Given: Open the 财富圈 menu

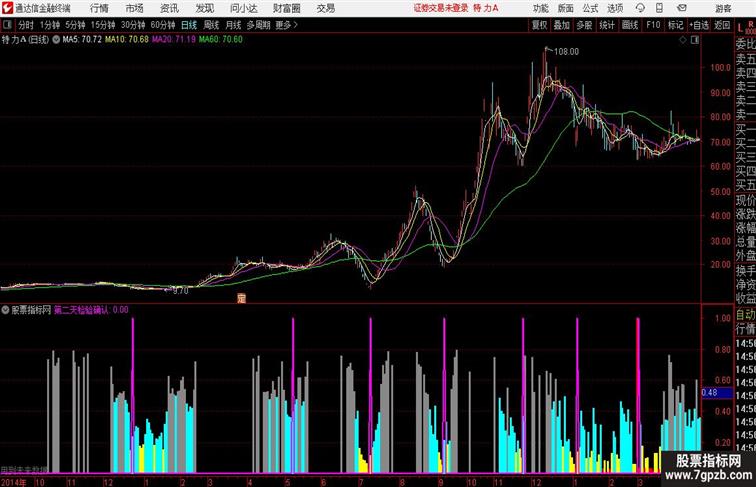Looking at the screenshot, I should tap(286, 8).
